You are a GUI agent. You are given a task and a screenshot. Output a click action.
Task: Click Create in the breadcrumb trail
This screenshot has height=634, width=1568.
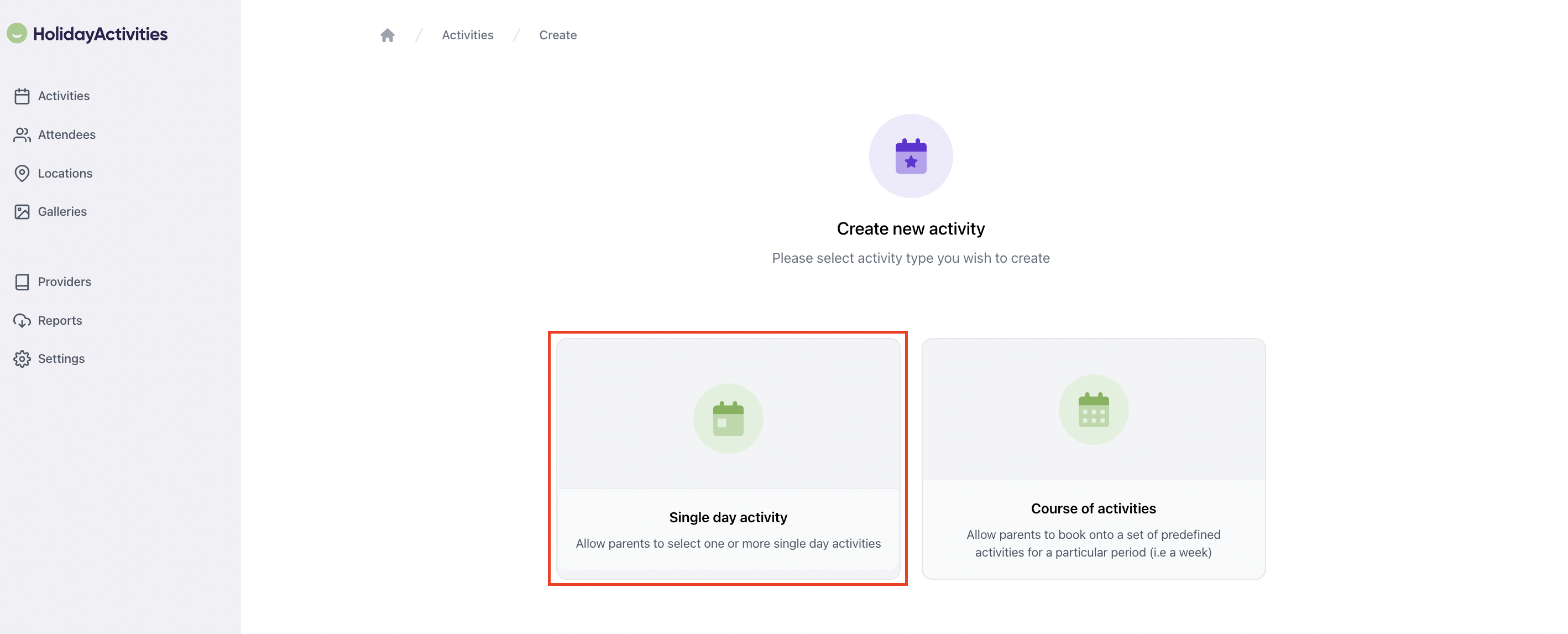tap(557, 35)
